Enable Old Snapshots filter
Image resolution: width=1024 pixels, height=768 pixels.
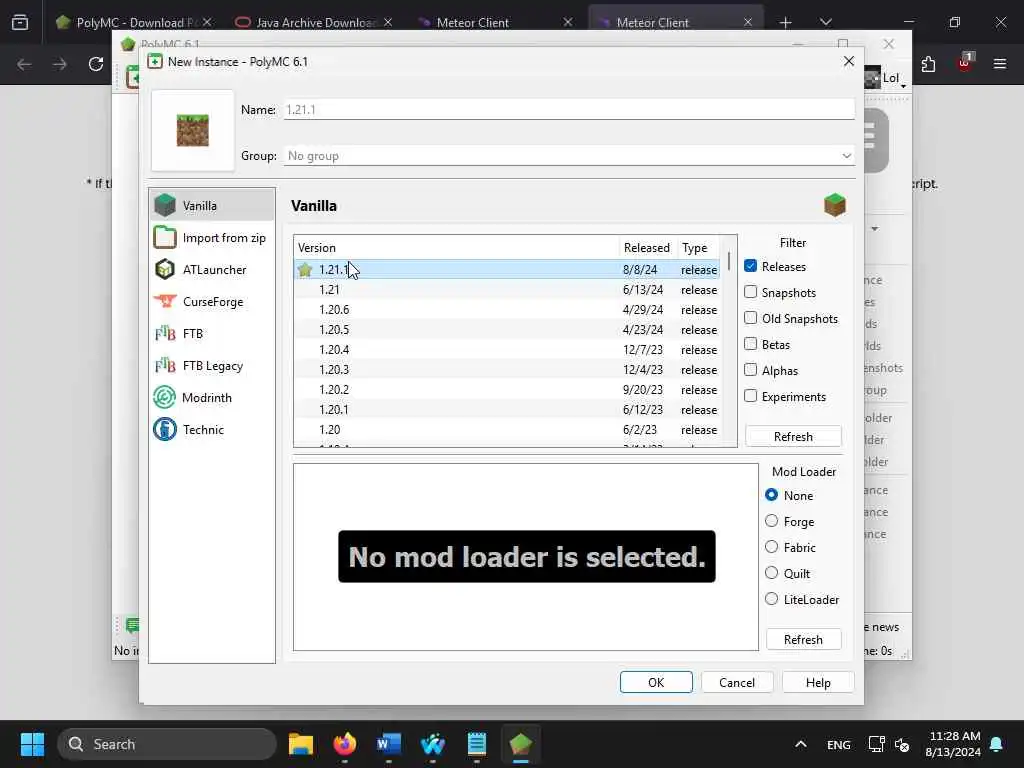click(x=750, y=318)
